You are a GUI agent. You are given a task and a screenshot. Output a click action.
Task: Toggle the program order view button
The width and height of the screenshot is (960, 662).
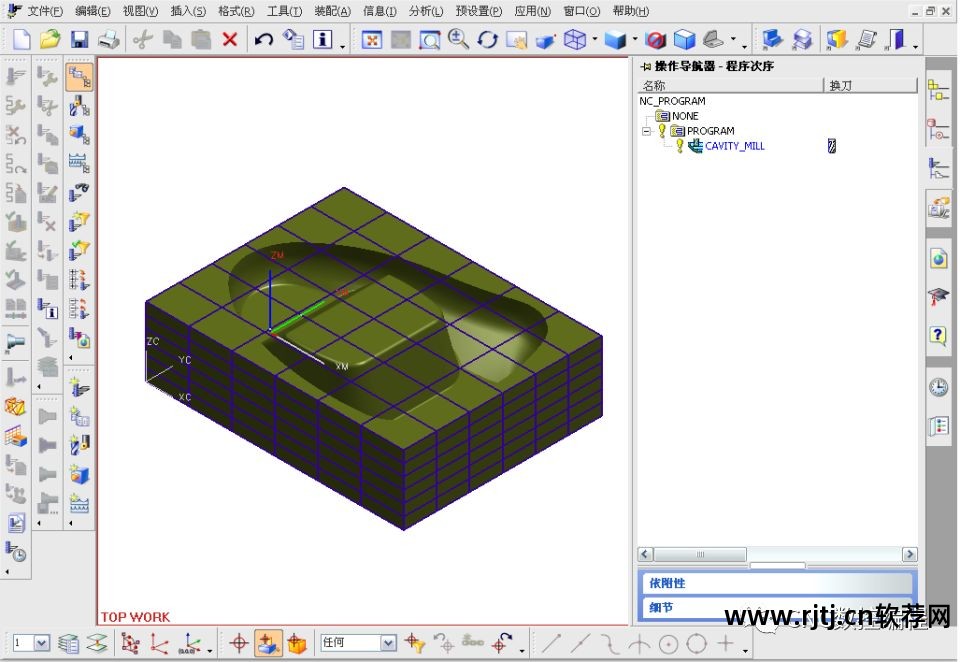coord(78,77)
